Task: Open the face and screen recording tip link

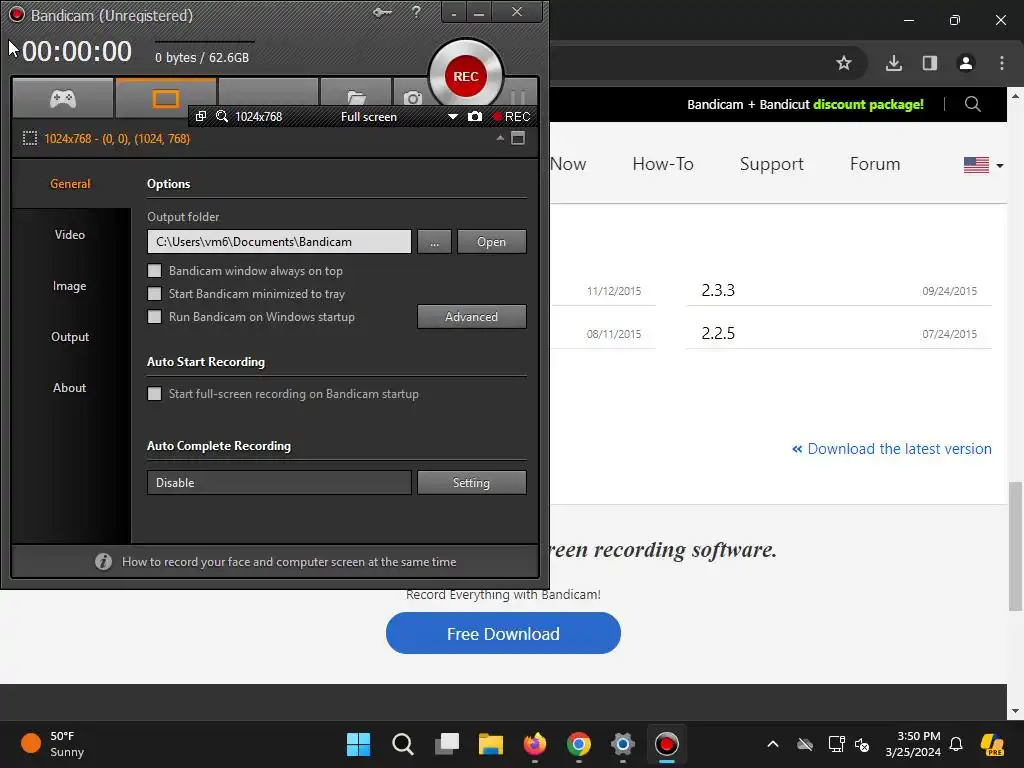Action: point(289,562)
